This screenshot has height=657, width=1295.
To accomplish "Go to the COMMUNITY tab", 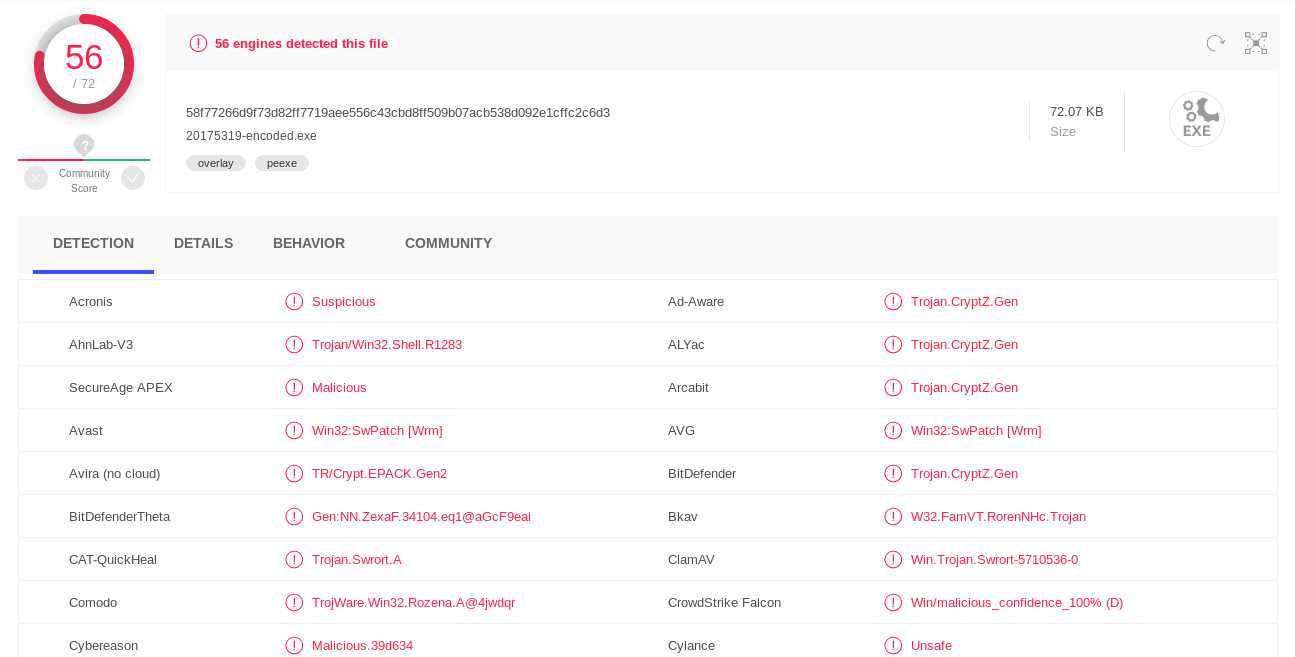I will 448,243.
